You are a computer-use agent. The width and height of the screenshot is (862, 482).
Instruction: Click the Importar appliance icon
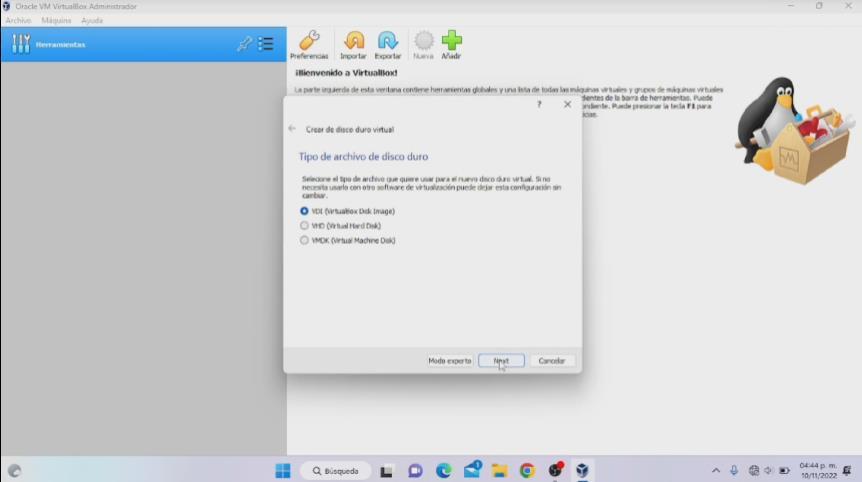coord(353,45)
